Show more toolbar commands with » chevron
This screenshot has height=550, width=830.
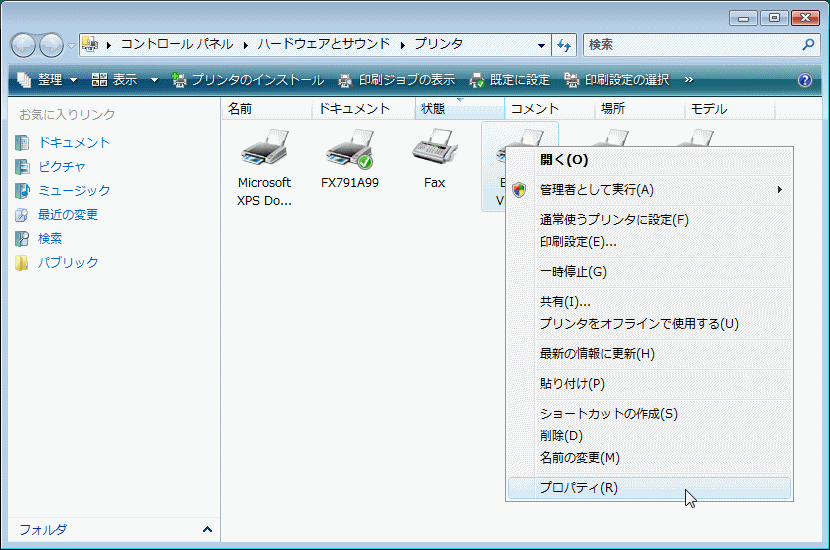[688, 80]
